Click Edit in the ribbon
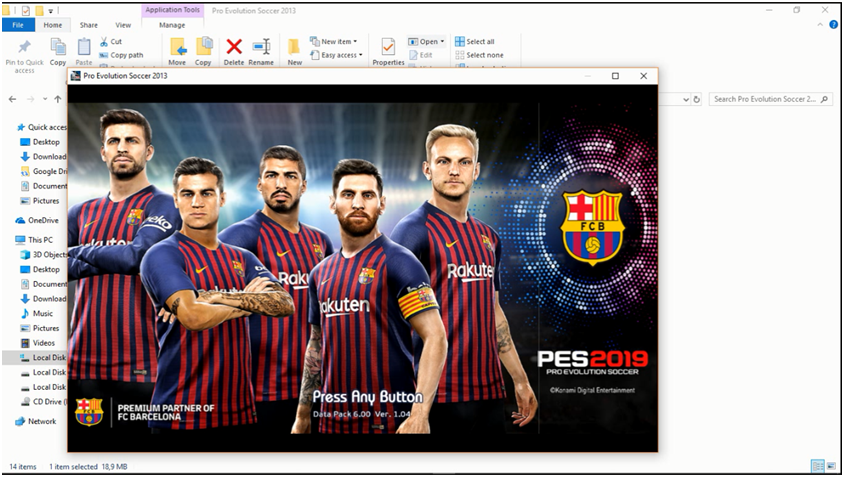844x477 pixels. tap(421, 55)
